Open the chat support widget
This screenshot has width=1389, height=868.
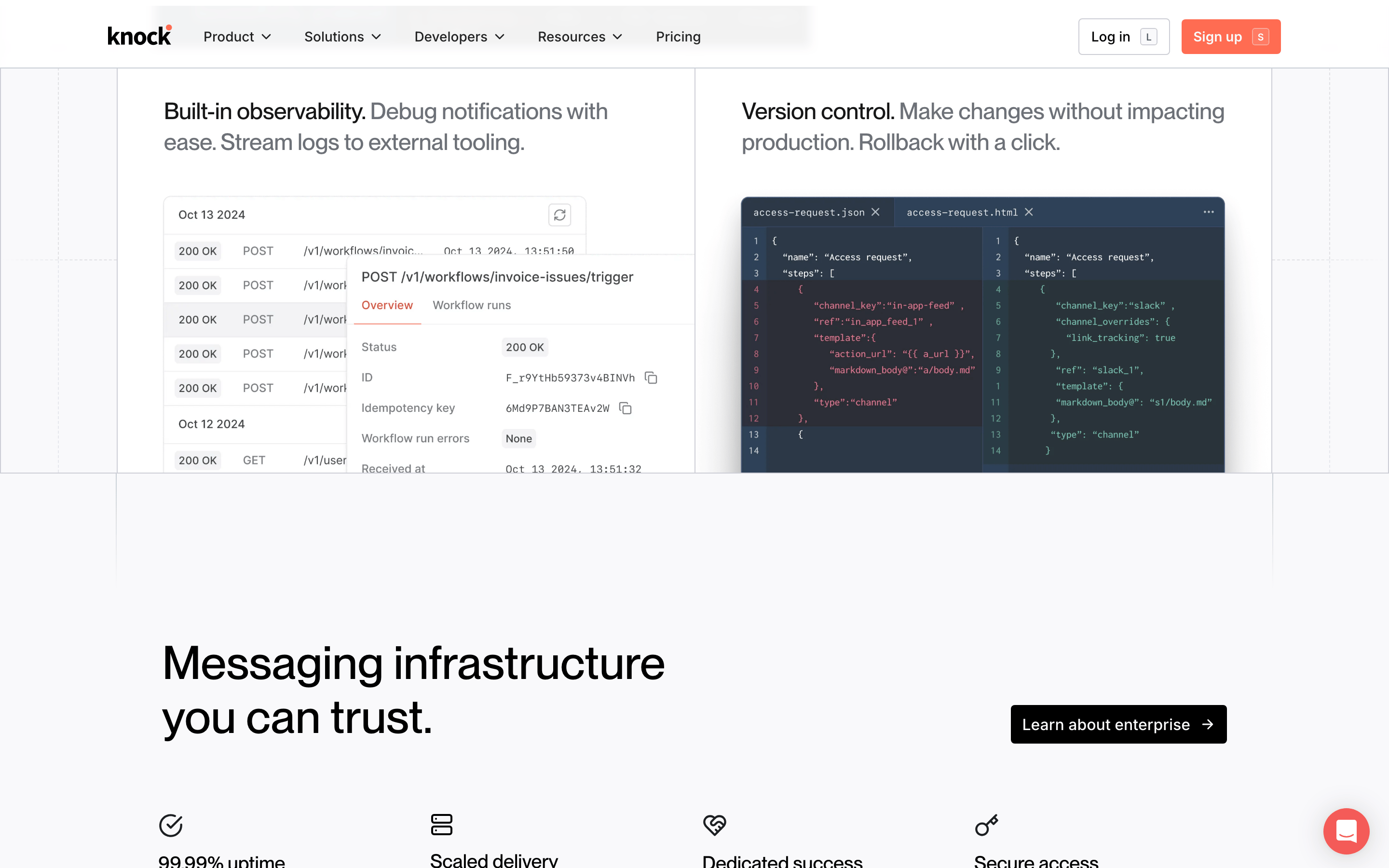(1346, 831)
